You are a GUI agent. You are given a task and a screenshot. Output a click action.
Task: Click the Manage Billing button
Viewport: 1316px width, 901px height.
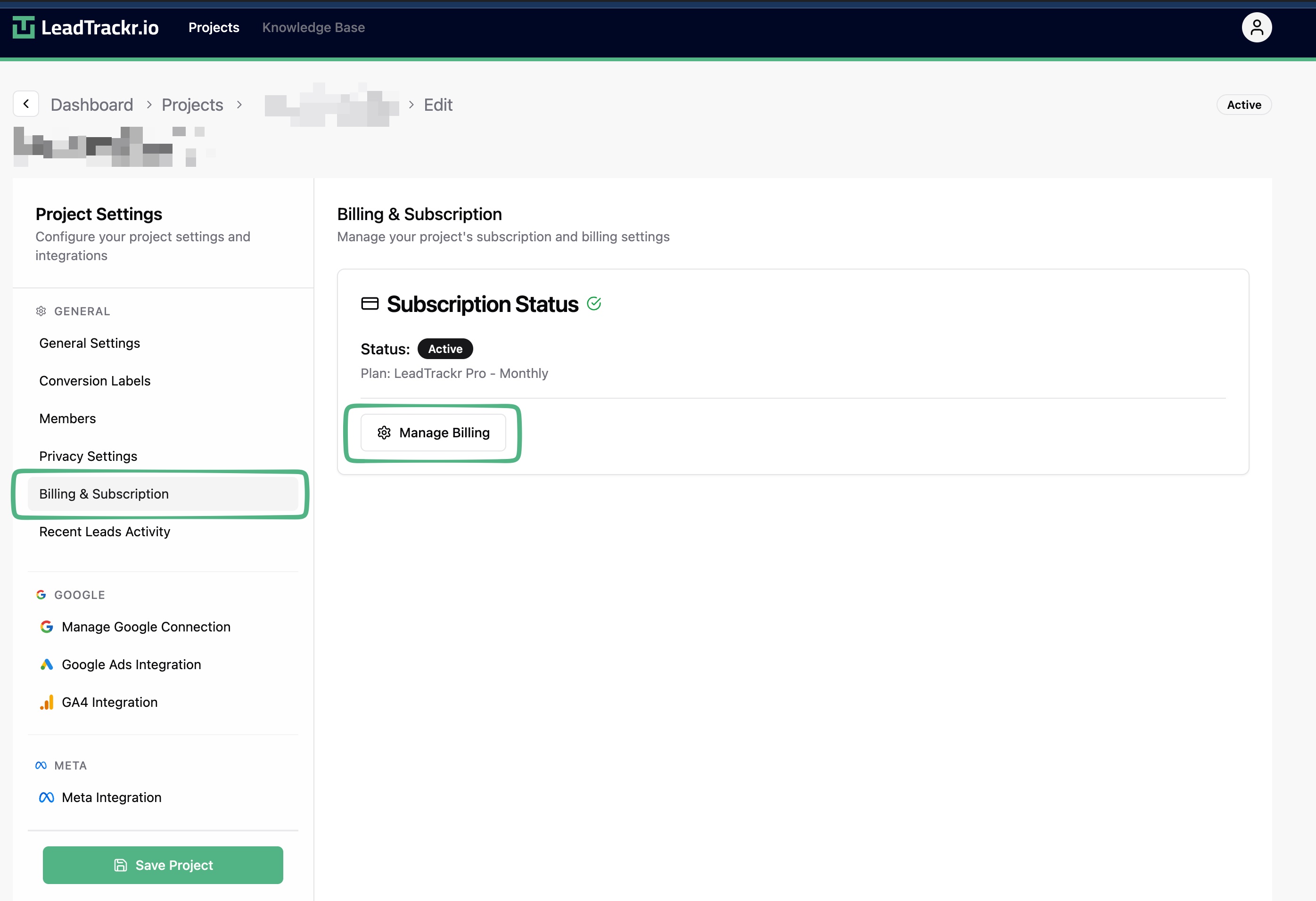[x=433, y=433]
